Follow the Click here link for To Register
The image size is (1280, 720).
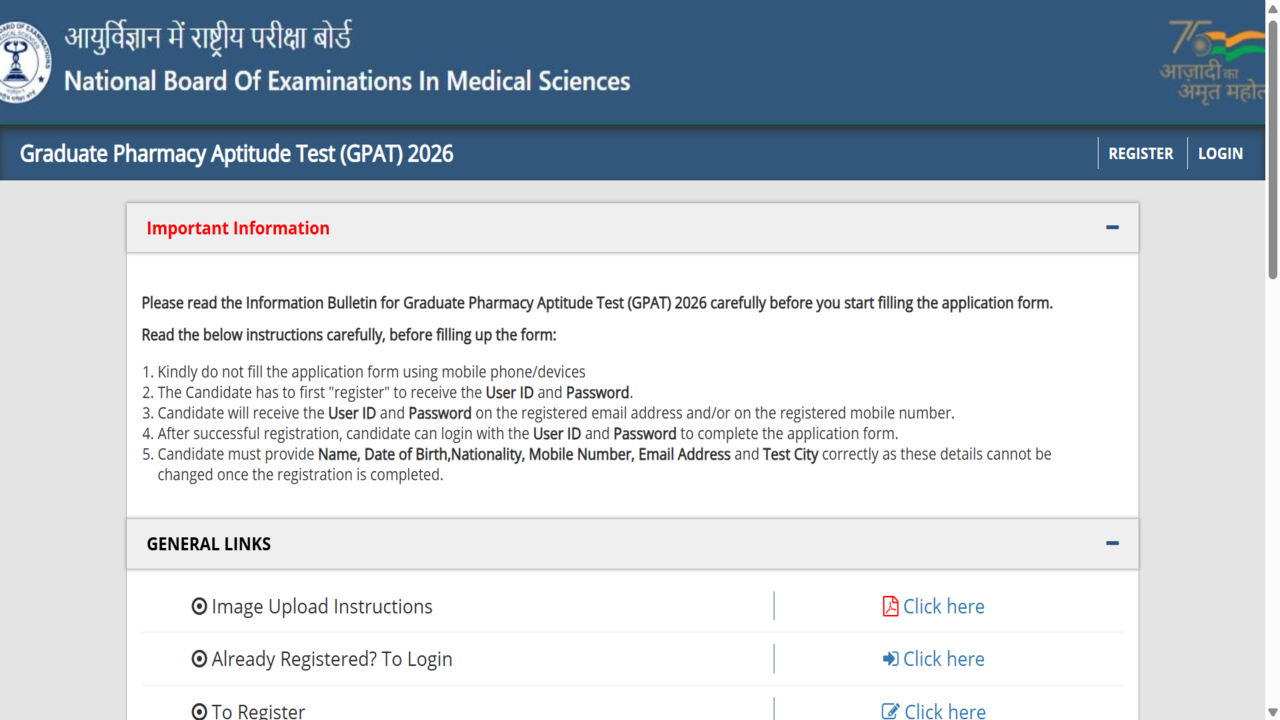944,711
